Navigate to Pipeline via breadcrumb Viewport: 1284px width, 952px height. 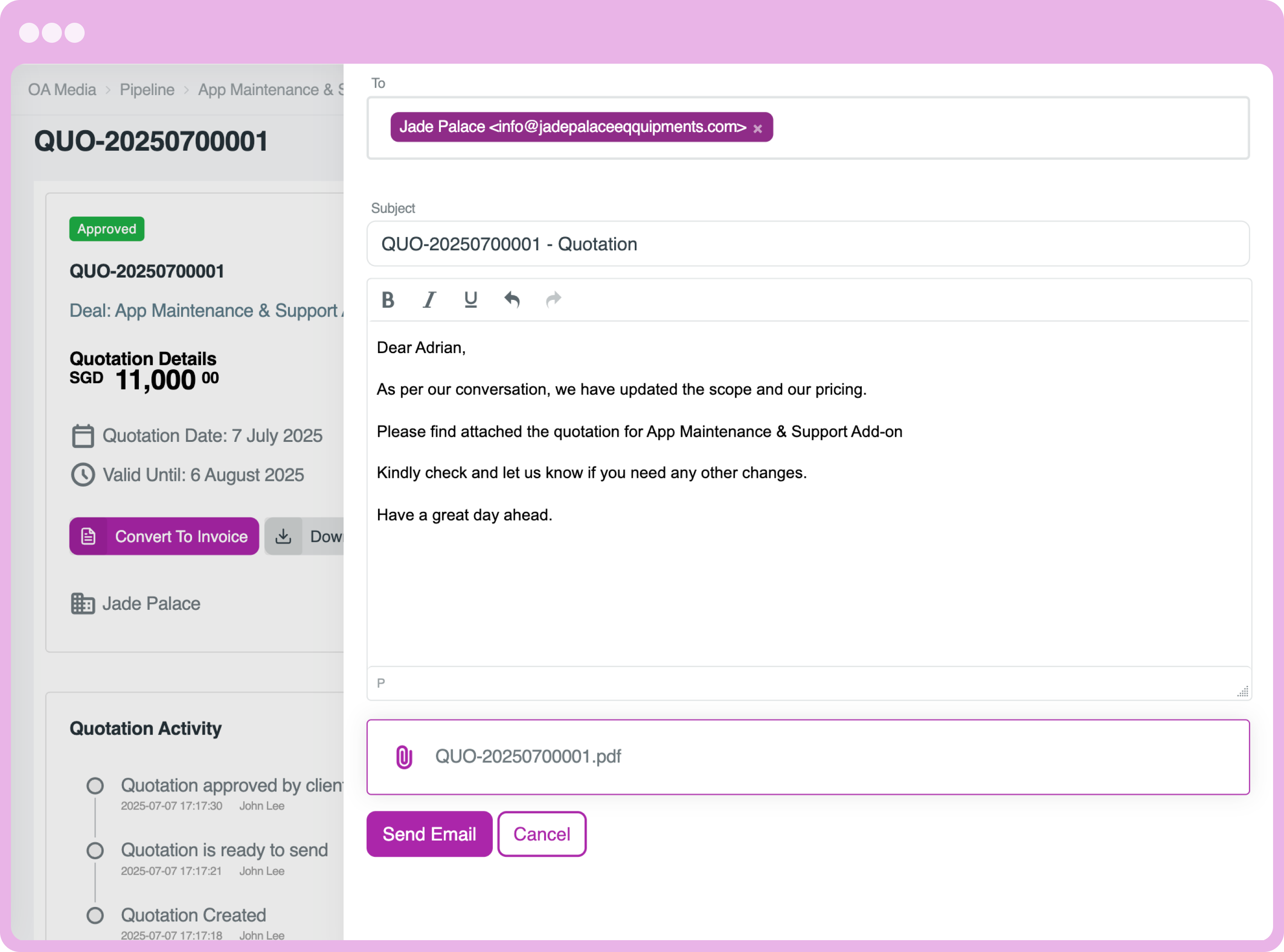147,89
